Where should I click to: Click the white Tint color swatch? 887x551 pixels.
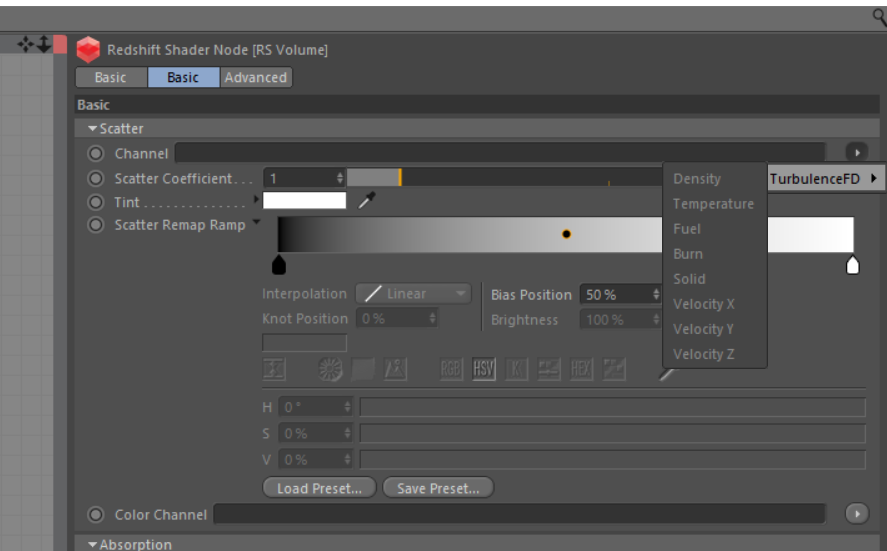tap(304, 200)
